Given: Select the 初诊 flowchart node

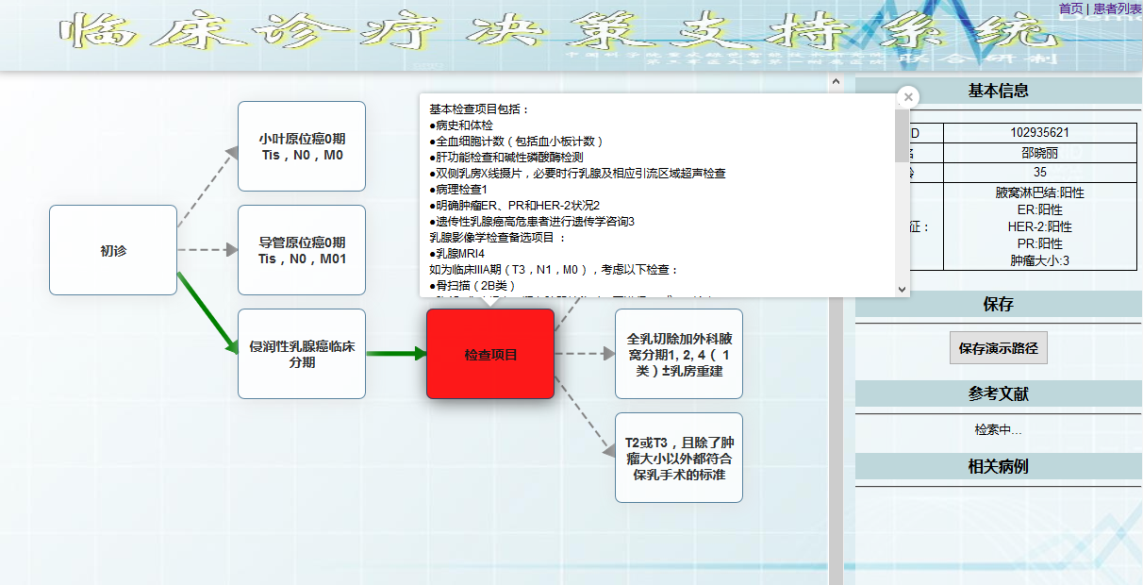Looking at the screenshot, I should click(x=113, y=250).
